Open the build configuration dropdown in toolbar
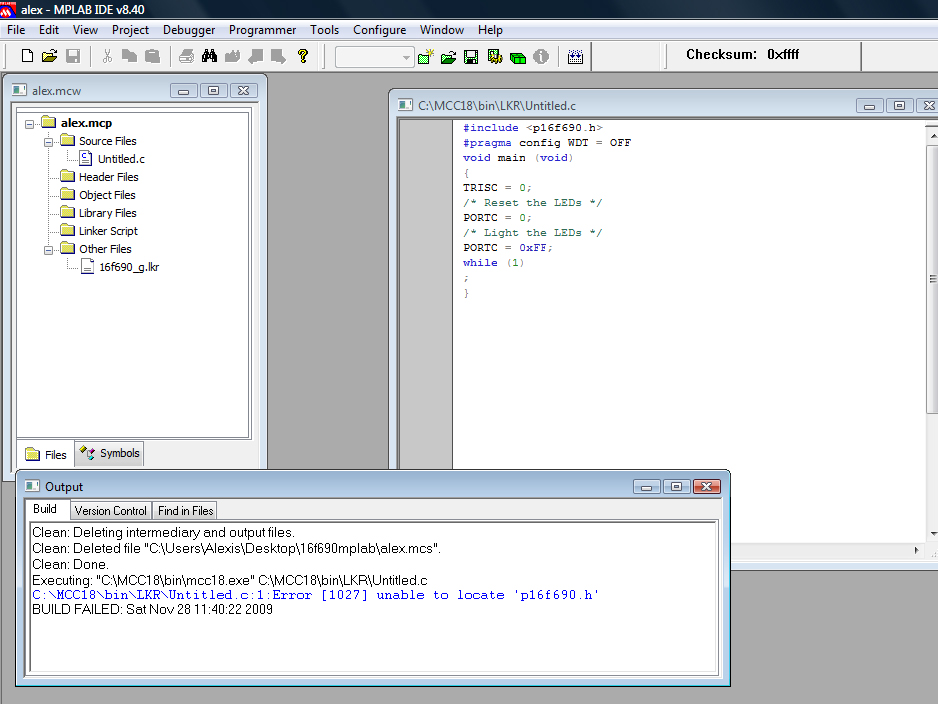Image resolution: width=938 pixels, height=704 pixels. pyautogui.click(x=406, y=57)
